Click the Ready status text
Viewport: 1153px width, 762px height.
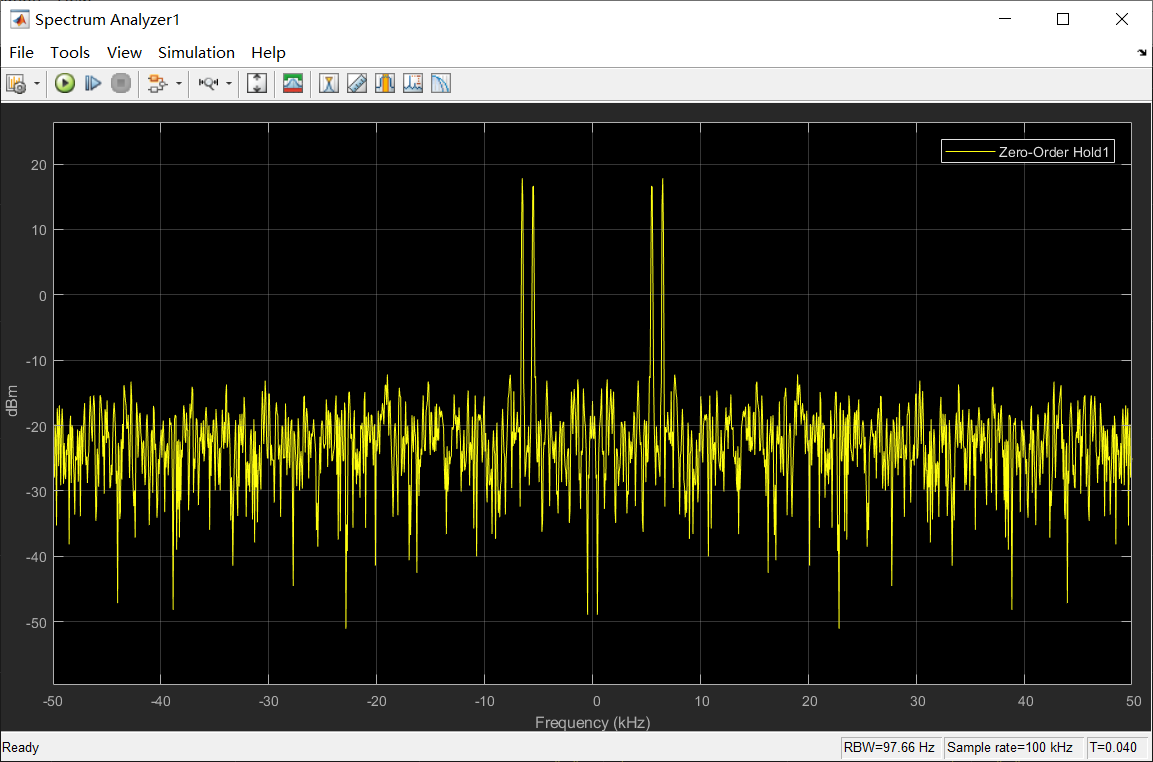21,748
